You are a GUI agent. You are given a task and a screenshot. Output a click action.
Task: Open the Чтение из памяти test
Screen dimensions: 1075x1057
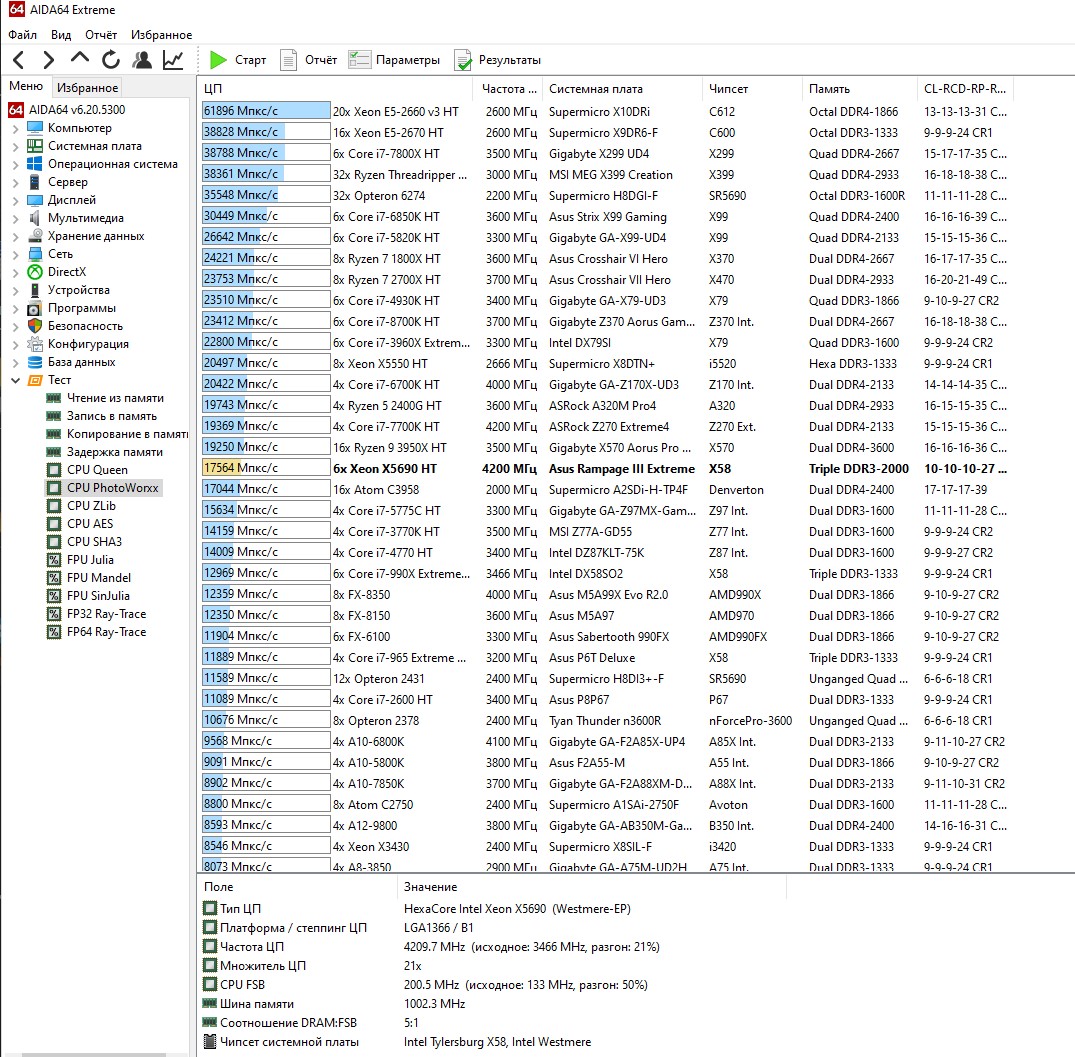coord(115,398)
